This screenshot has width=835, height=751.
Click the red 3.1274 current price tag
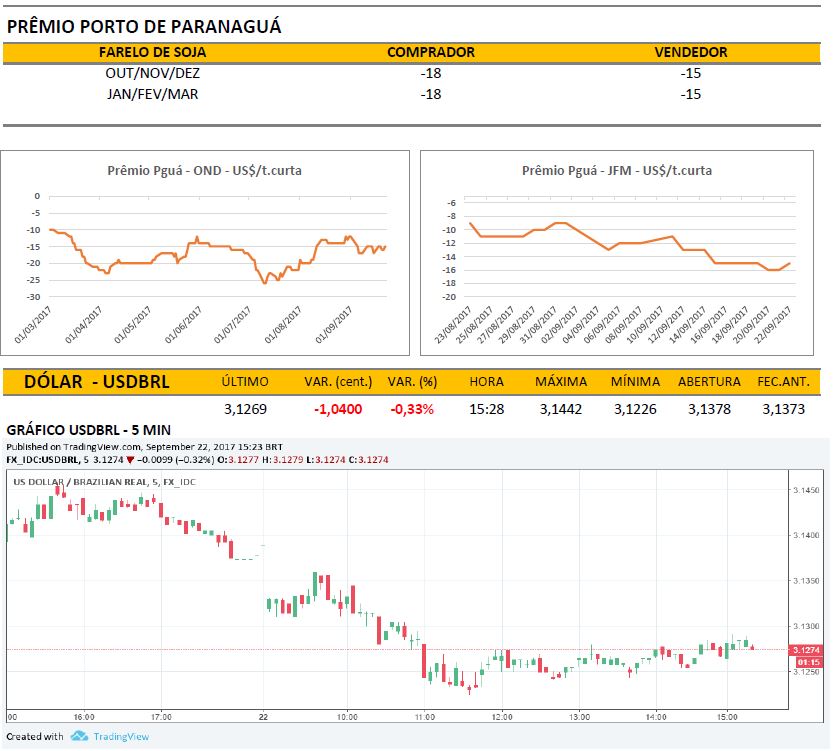click(806, 650)
